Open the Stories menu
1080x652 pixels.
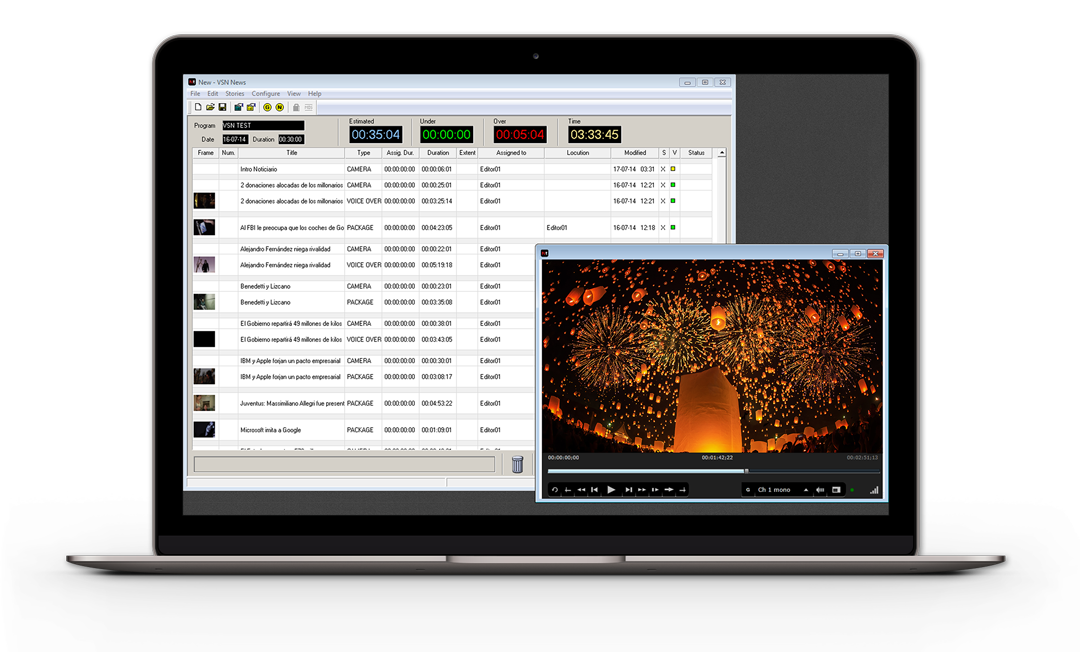(x=234, y=94)
